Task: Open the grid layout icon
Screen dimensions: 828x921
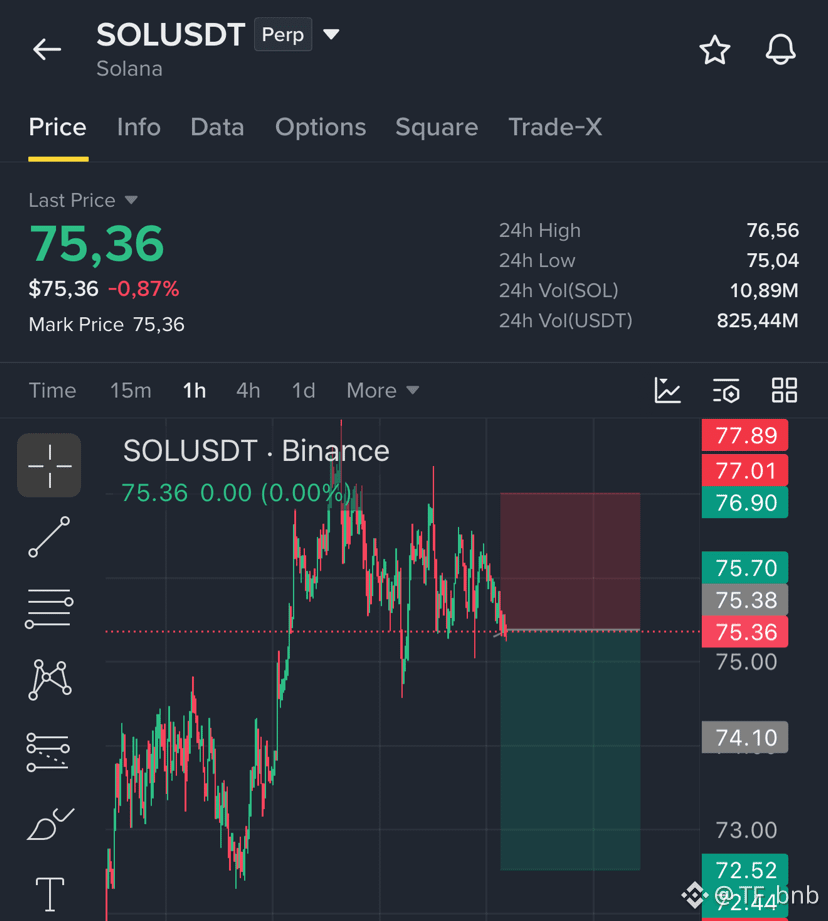Action: pyautogui.click(x=784, y=391)
